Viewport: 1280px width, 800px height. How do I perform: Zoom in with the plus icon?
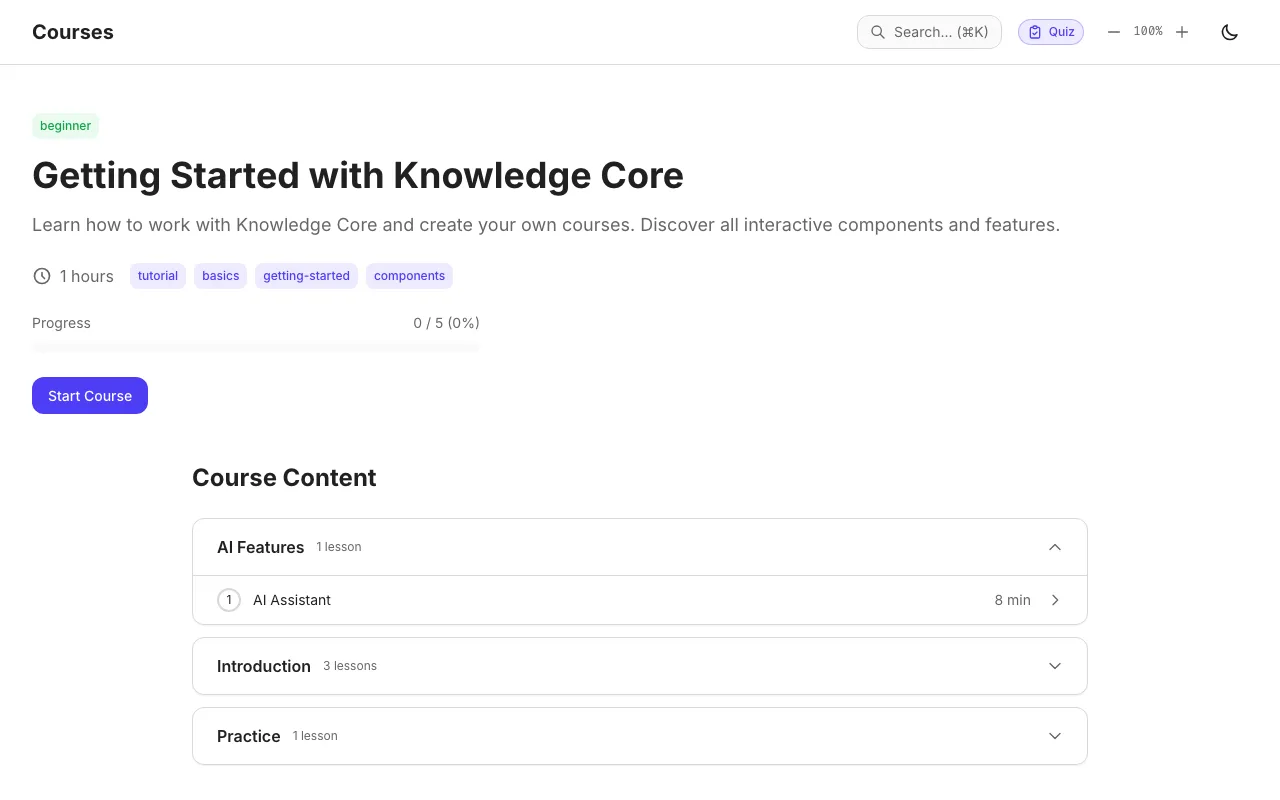tap(1182, 32)
